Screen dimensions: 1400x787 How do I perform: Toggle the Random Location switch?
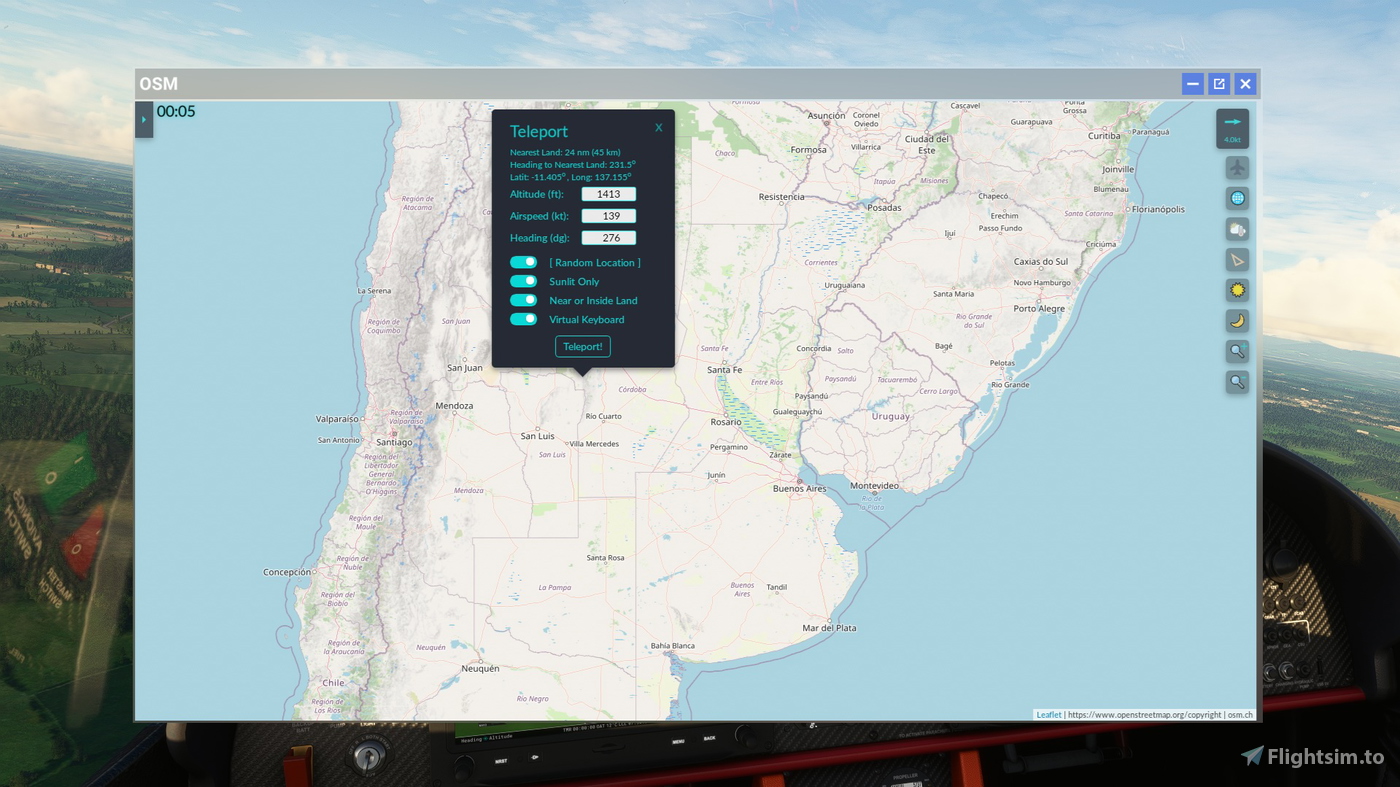pos(523,261)
